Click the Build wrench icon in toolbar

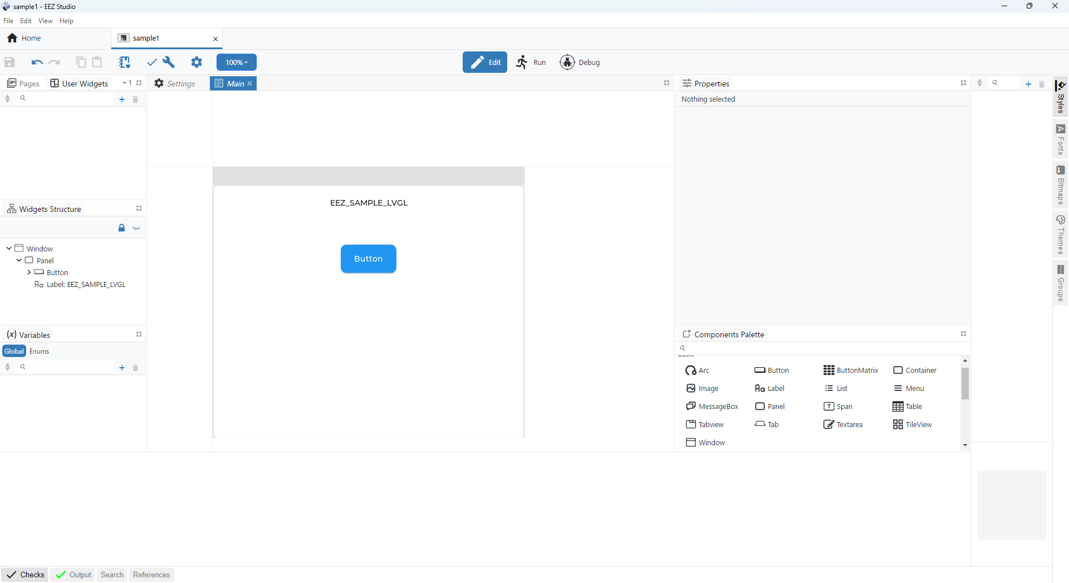point(169,62)
